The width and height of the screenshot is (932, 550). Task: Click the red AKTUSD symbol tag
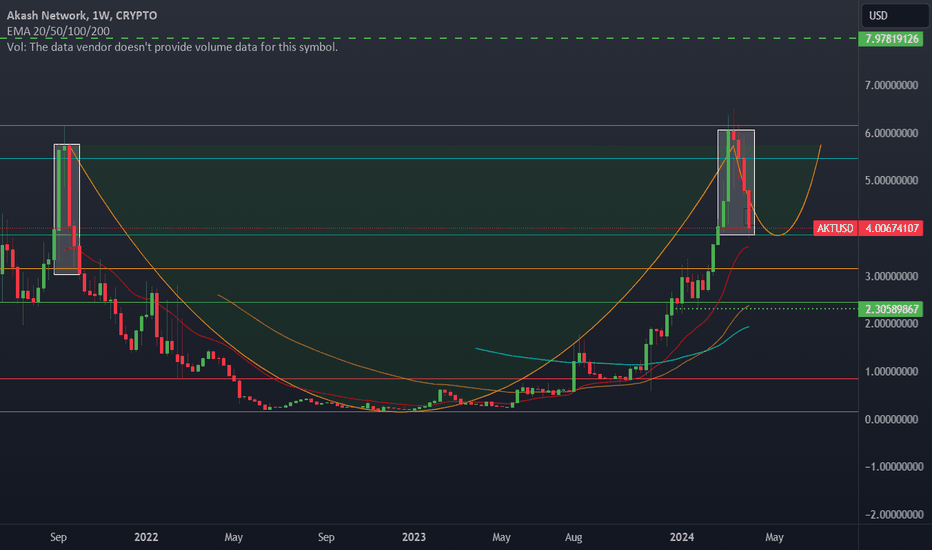[835, 228]
